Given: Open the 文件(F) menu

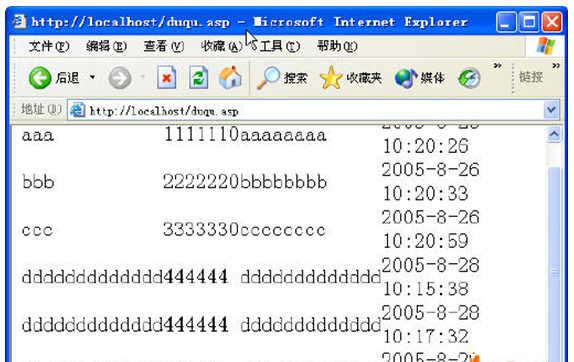Looking at the screenshot, I should 49,46.
